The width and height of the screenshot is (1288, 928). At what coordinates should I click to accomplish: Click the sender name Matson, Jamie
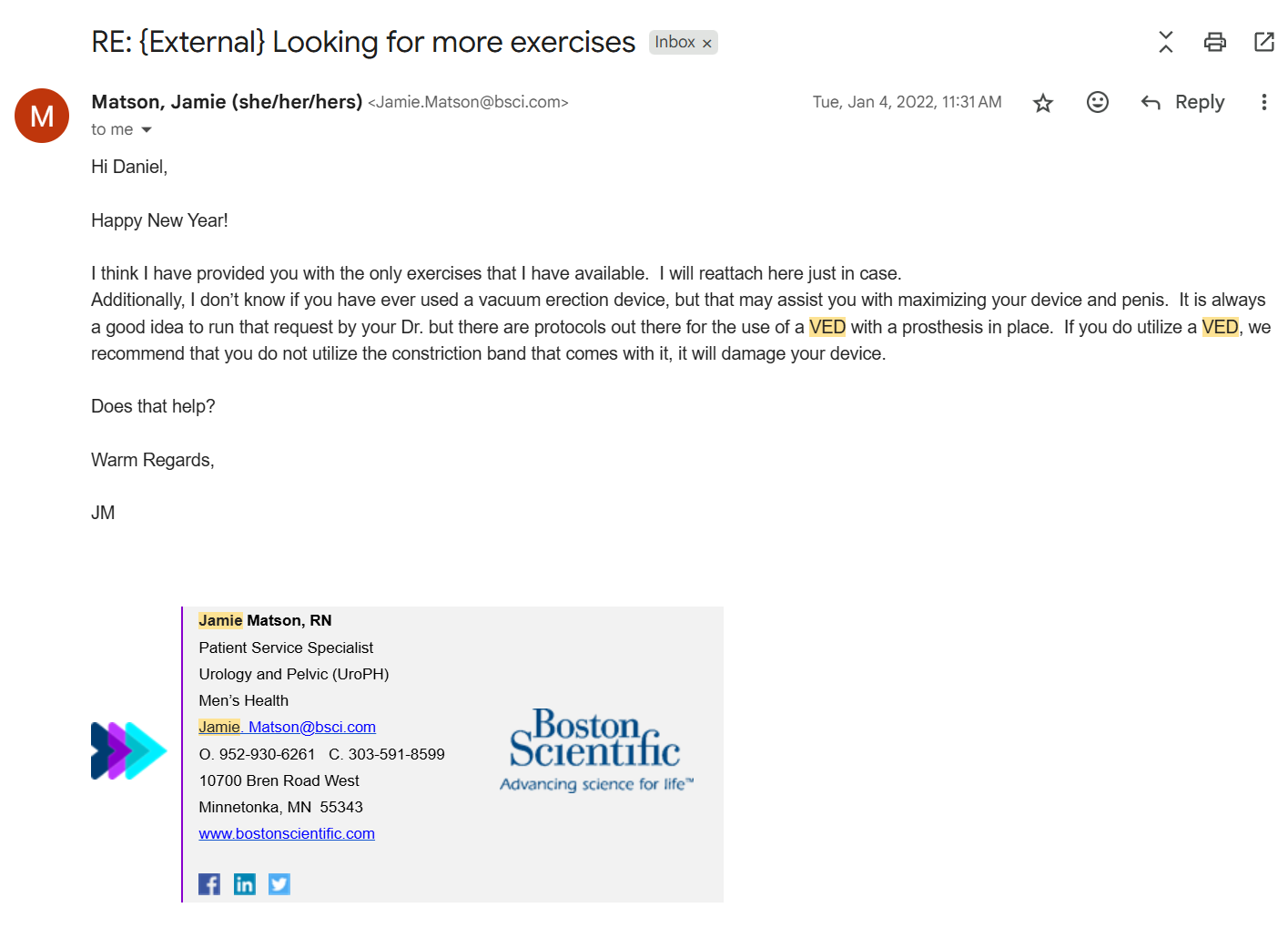tap(227, 102)
